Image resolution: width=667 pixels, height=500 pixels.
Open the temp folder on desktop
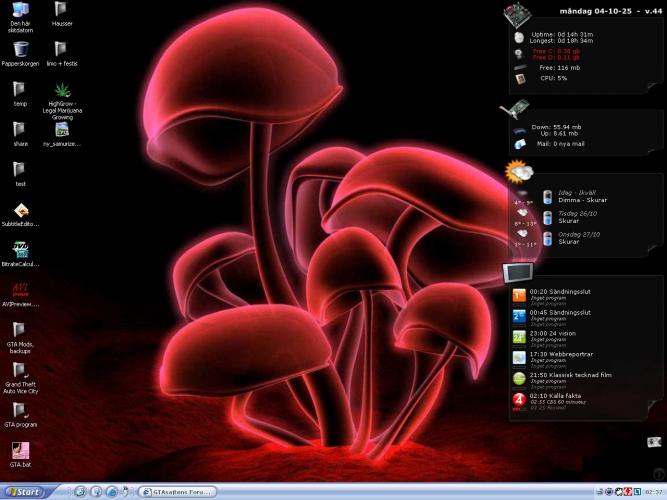point(20,90)
